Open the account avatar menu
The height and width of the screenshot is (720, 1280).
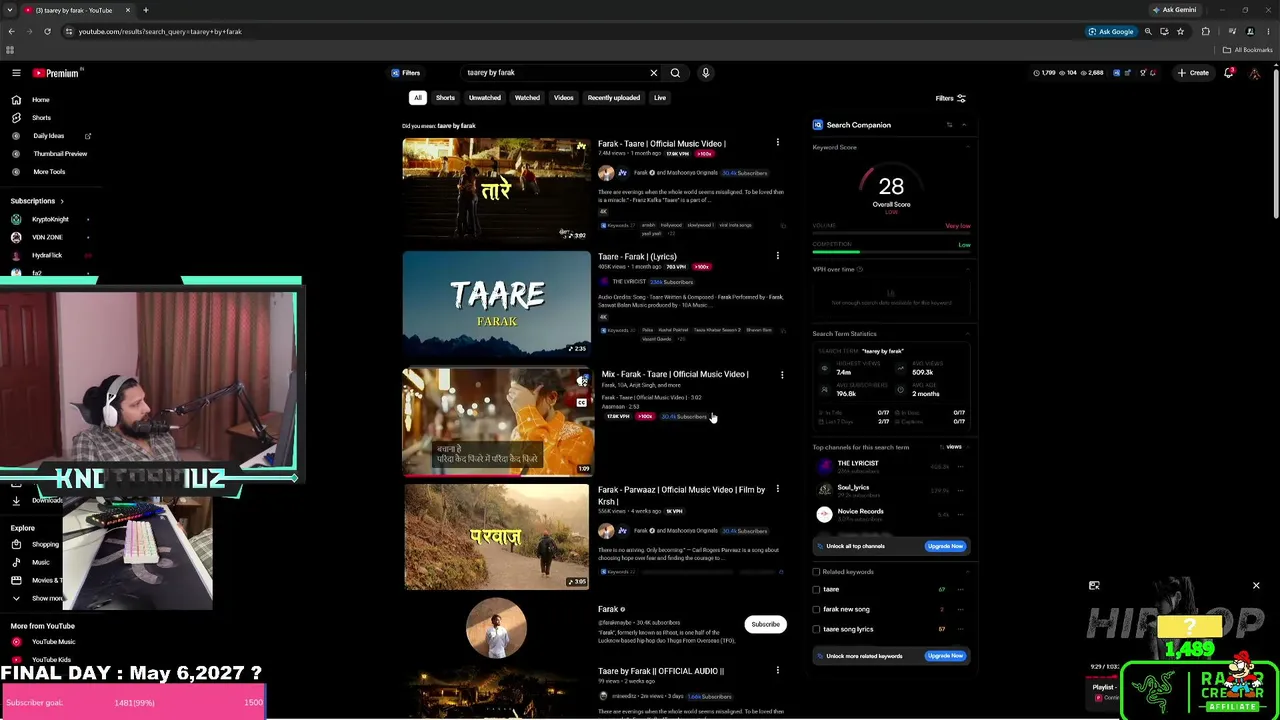(1255, 73)
